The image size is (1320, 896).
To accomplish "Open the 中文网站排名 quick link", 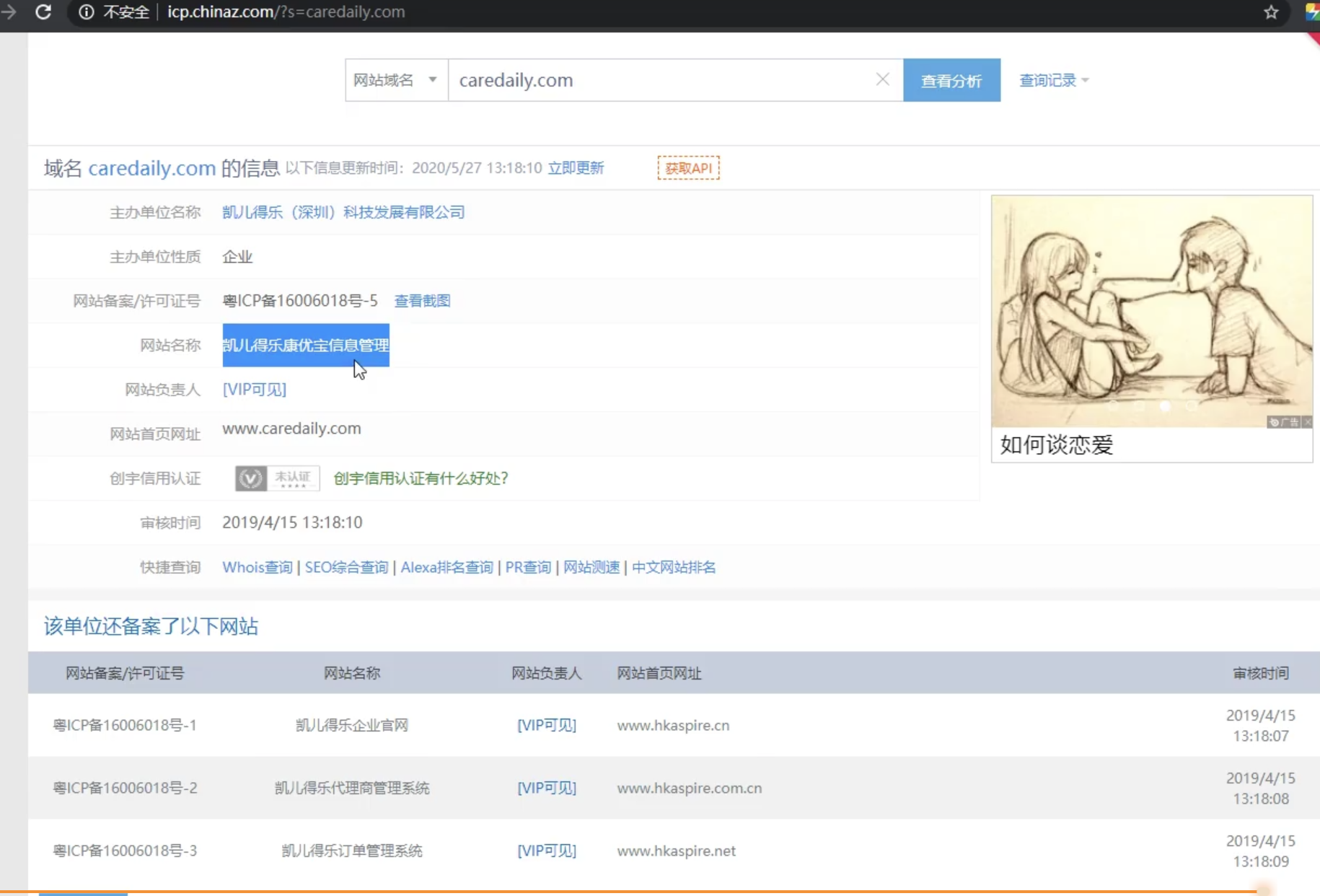I will pyautogui.click(x=674, y=567).
